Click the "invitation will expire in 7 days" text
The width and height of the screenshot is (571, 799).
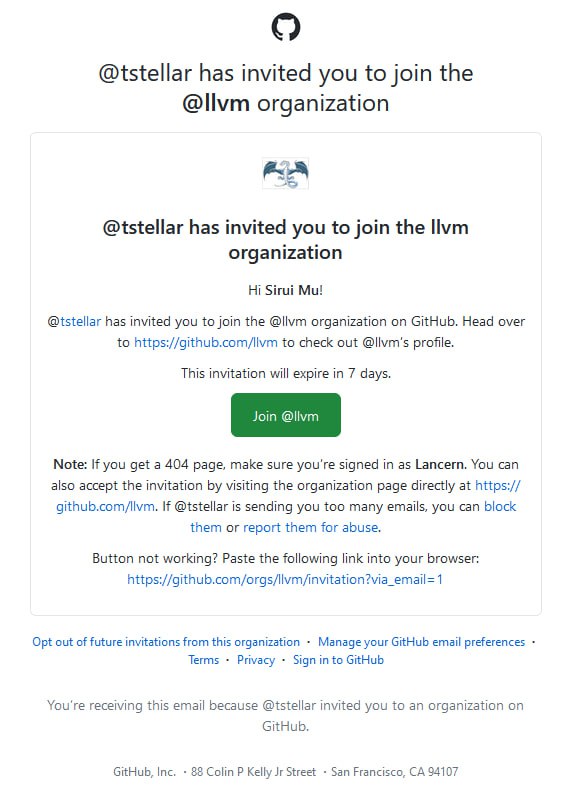pos(286,374)
